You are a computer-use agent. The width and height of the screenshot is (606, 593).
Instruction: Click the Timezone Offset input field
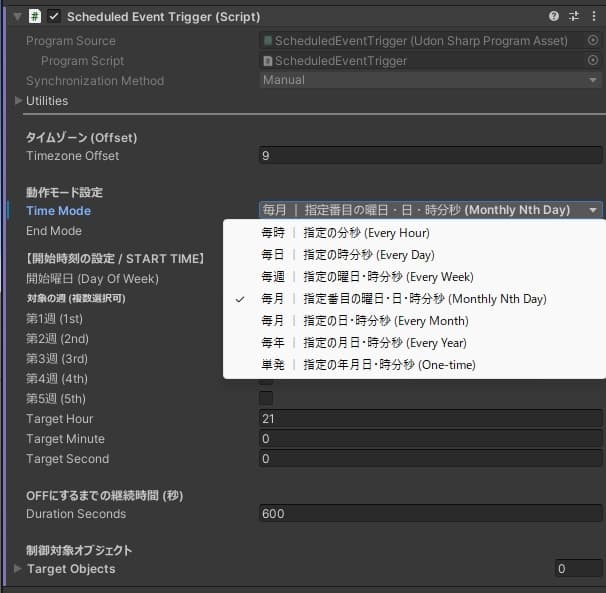431,155
